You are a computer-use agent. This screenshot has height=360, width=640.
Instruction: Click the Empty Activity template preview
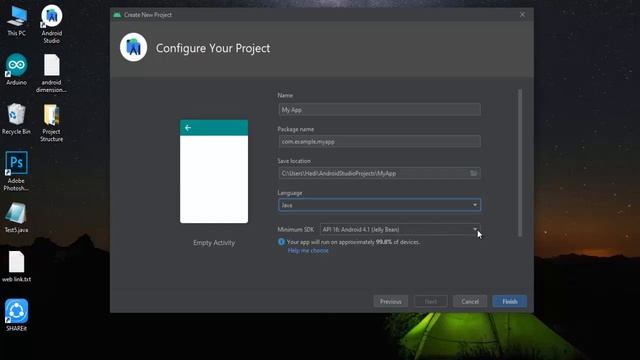[x=214, y=171]
